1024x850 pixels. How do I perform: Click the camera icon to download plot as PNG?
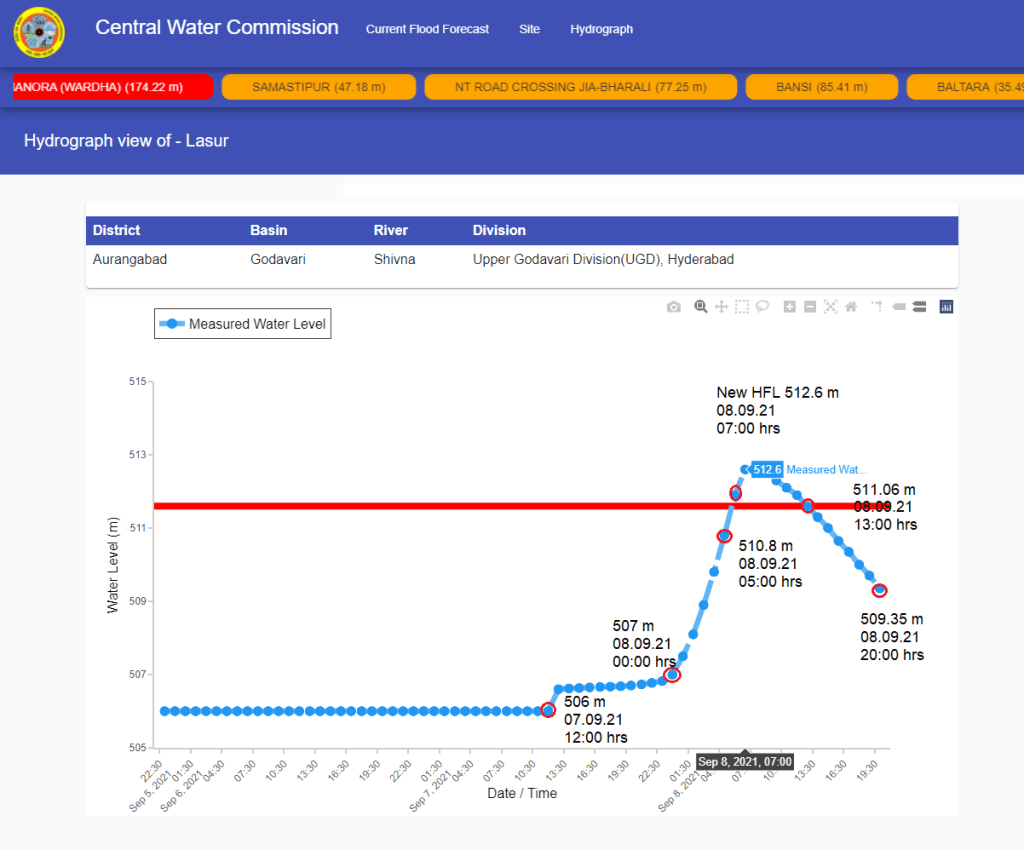pos(674,307)
